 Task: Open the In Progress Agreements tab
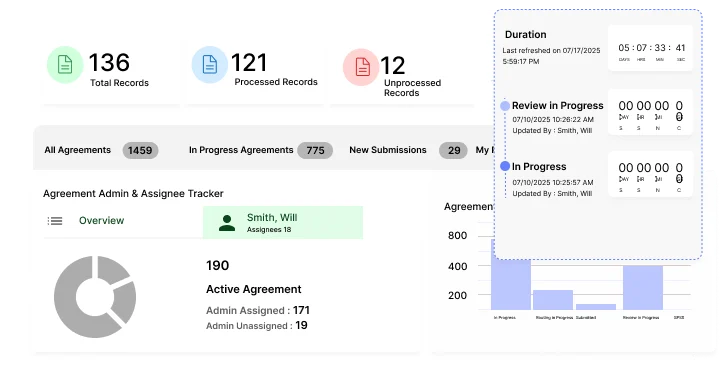(x=241, y=150)
